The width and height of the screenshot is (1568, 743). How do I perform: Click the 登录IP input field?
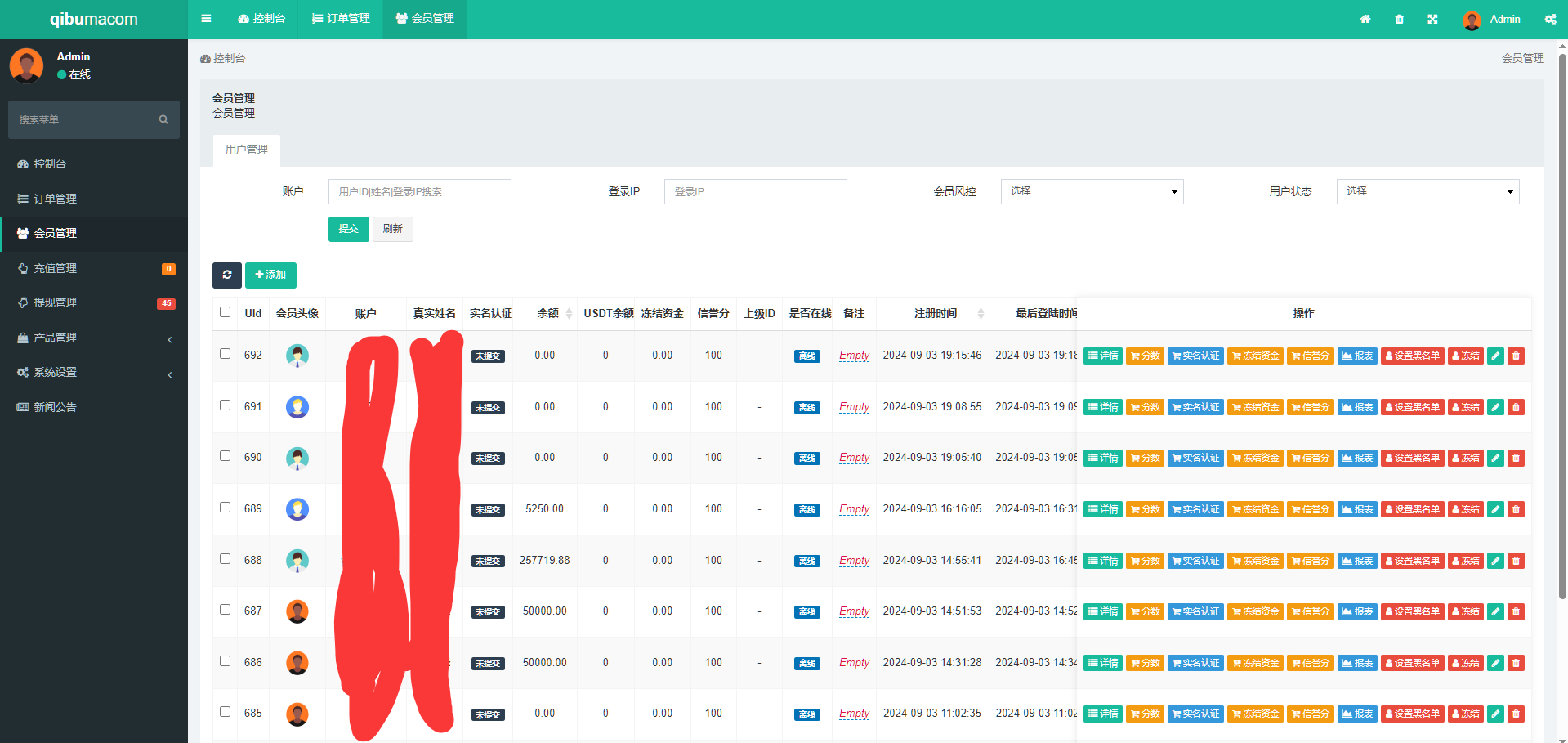pyautogui.click(x=755, y=191)
